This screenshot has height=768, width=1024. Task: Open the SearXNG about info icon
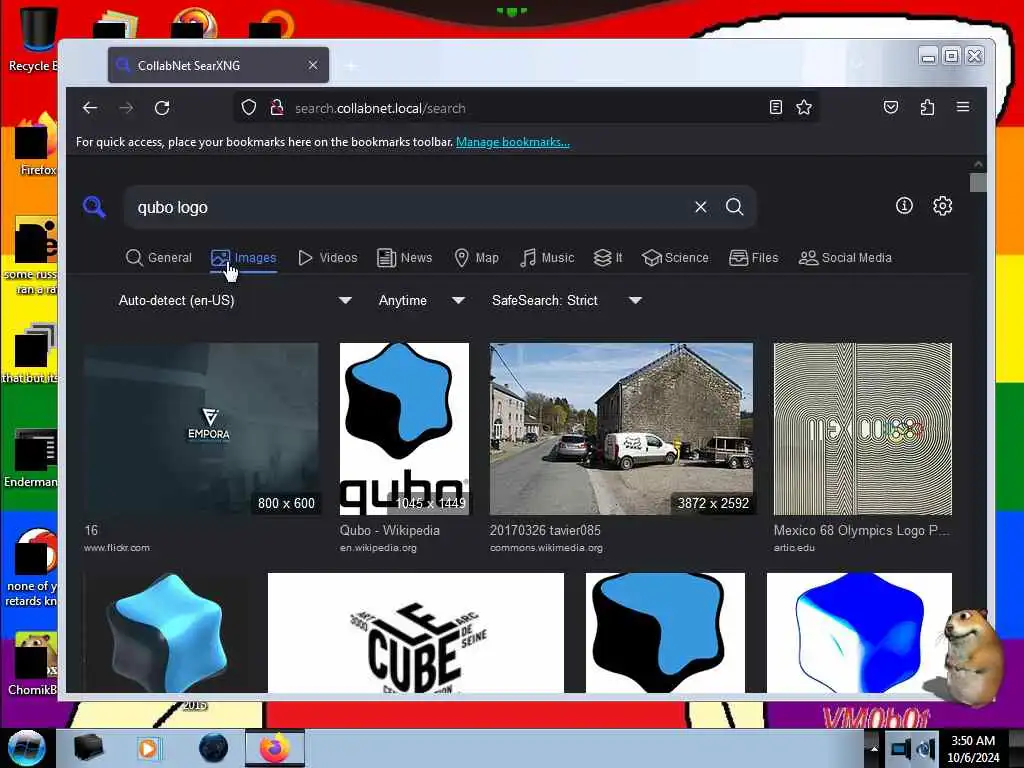[904, 206]
